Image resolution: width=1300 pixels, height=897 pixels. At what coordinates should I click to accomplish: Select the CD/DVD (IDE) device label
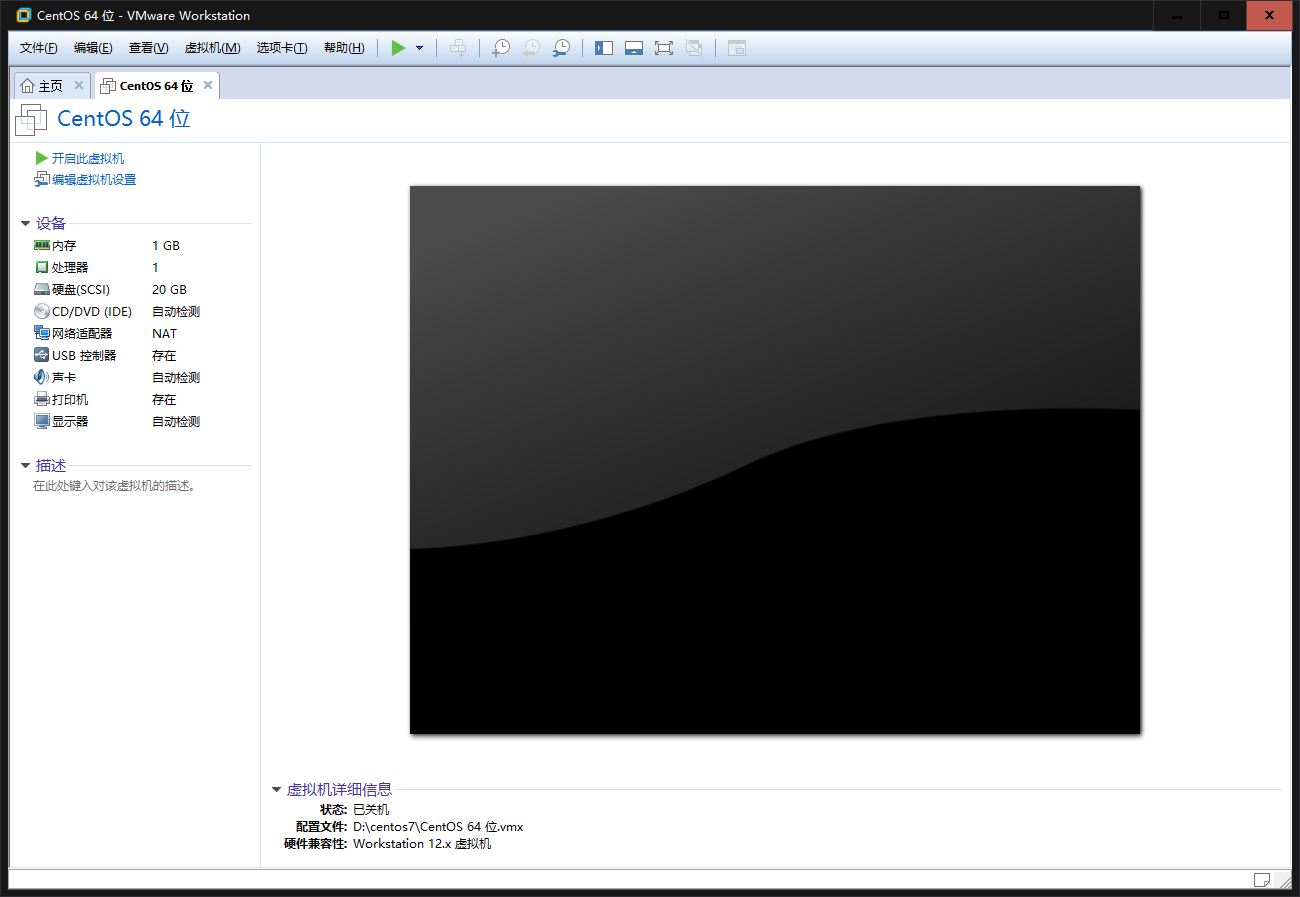point(92,311)
